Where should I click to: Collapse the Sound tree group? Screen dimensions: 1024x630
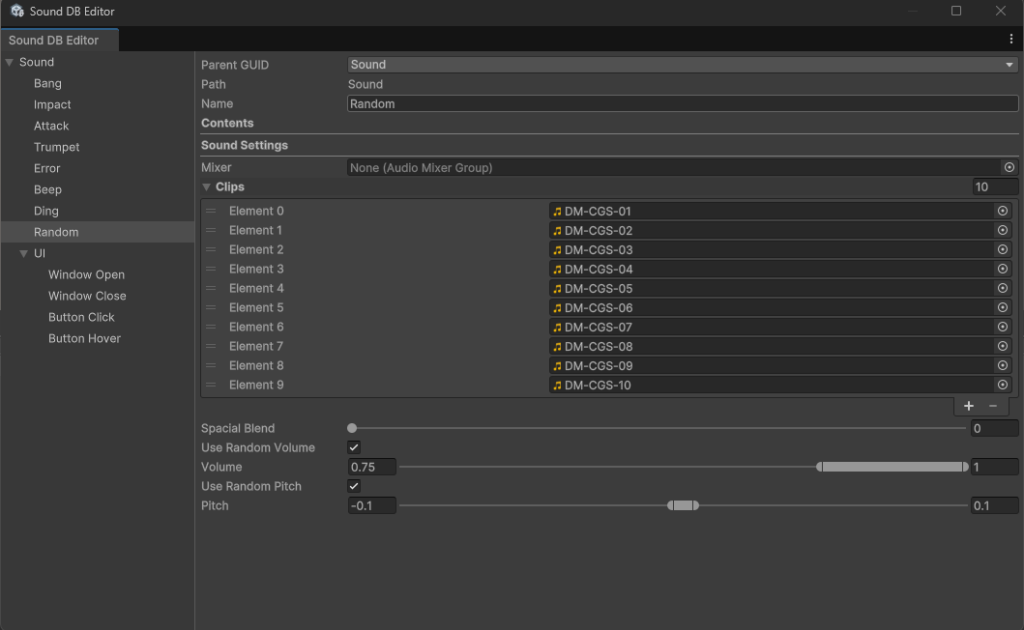[10, 62]
